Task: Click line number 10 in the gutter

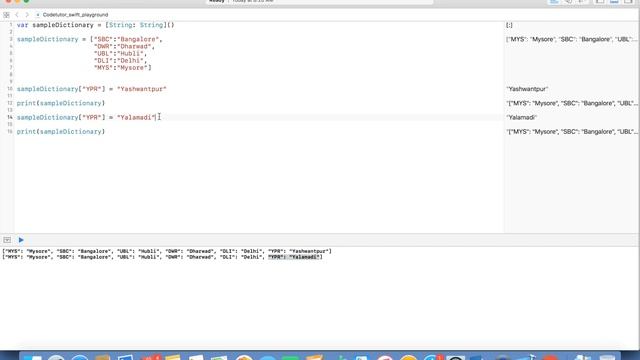Action: (10, 89)
